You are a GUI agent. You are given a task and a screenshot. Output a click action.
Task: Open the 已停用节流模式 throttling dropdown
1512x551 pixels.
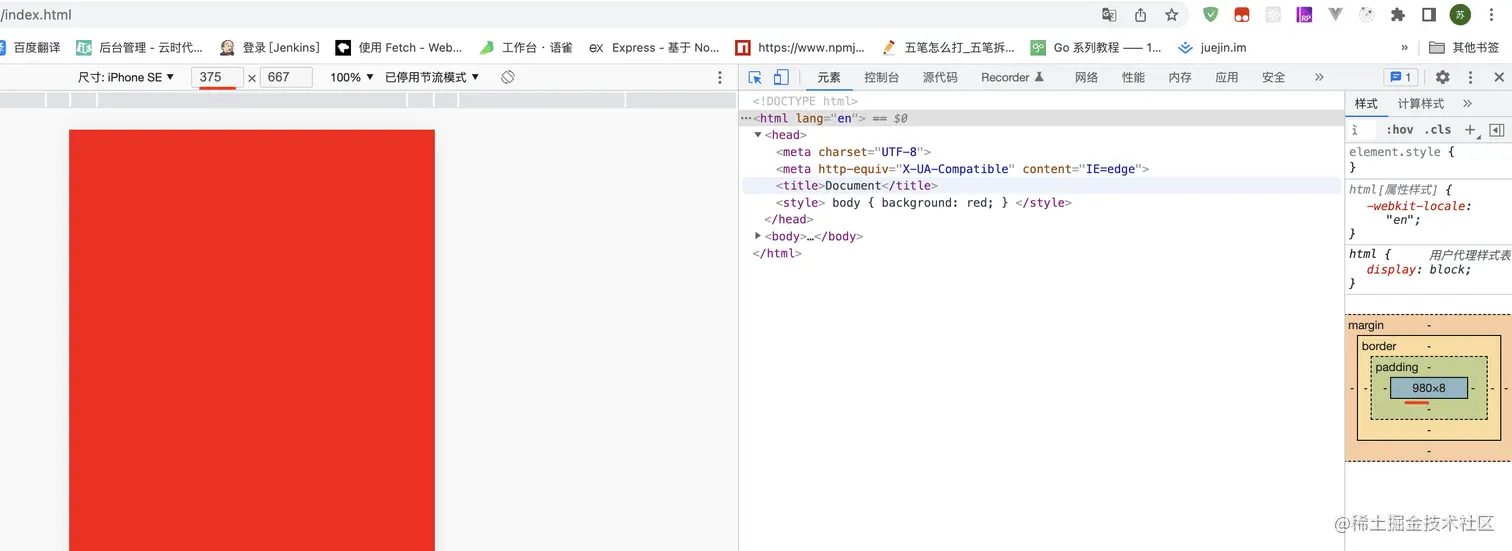coord(432,77)
